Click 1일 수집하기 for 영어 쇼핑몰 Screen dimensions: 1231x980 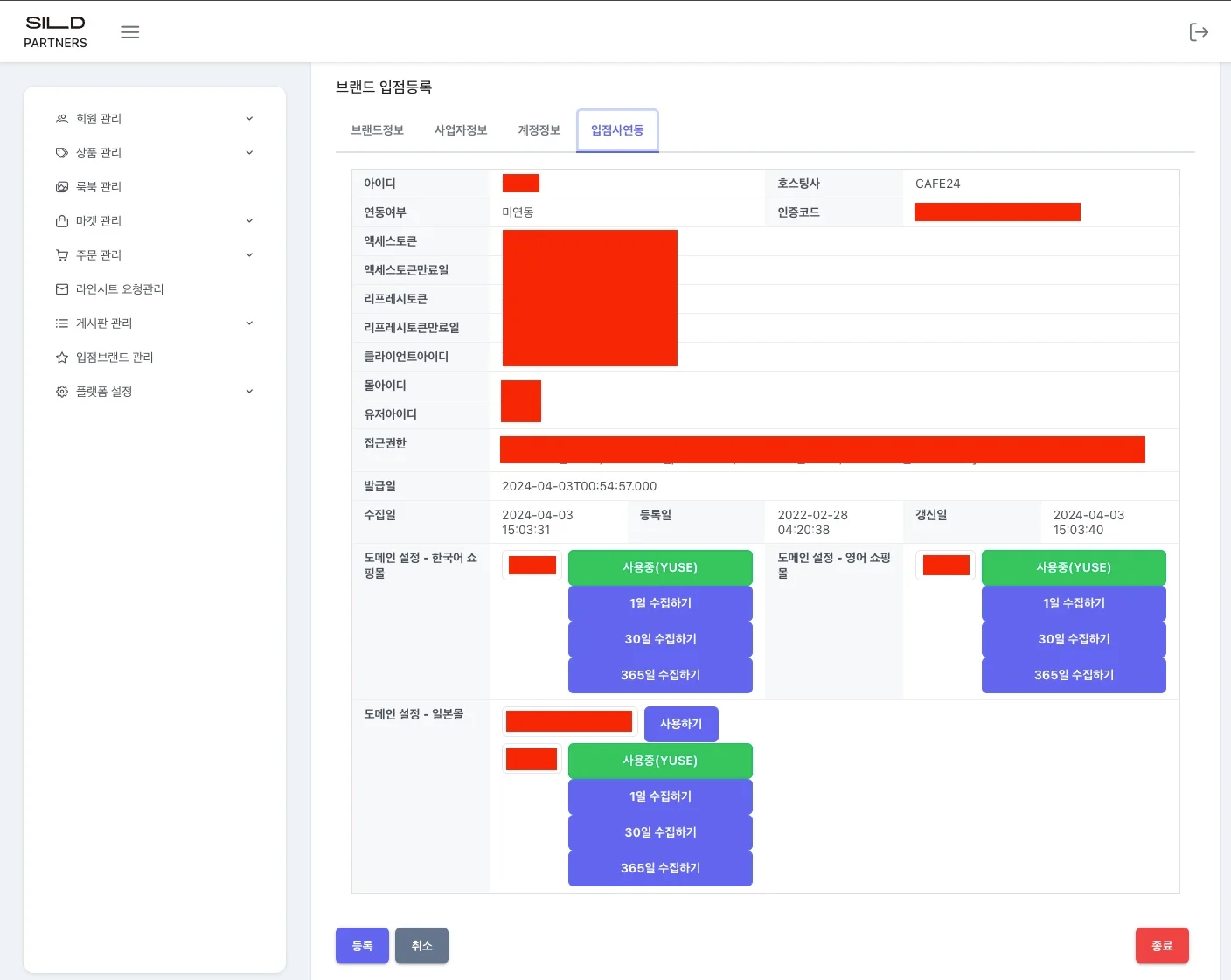(x=1074, y=603)
